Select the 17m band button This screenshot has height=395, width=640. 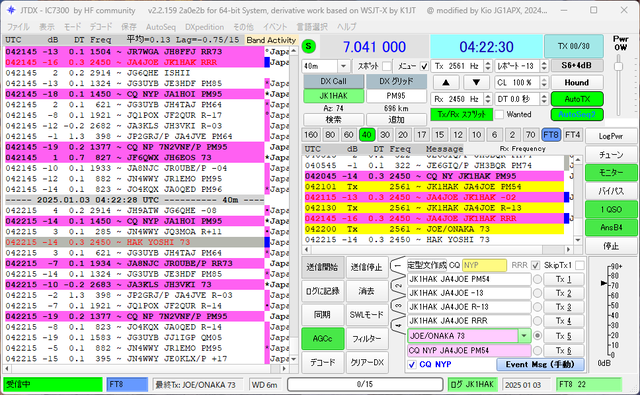tap(421, 135)
